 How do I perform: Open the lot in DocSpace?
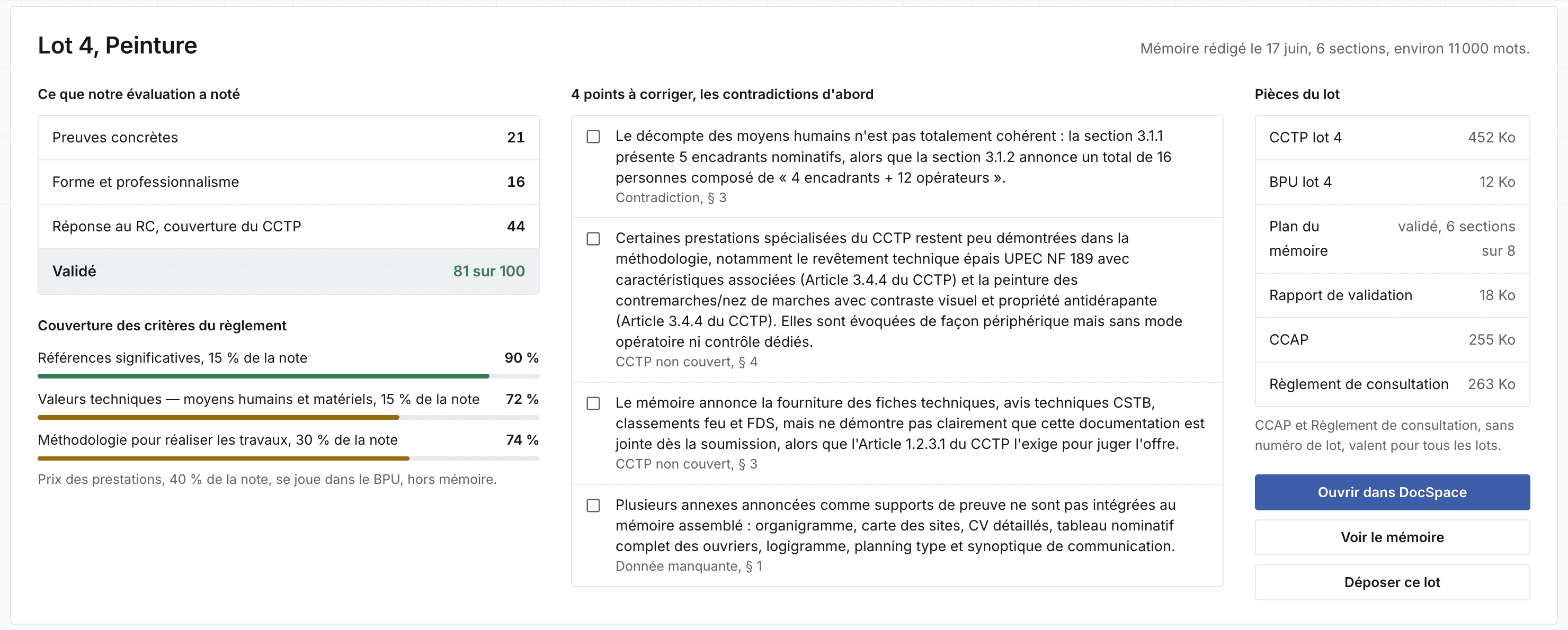(1392, 492)
